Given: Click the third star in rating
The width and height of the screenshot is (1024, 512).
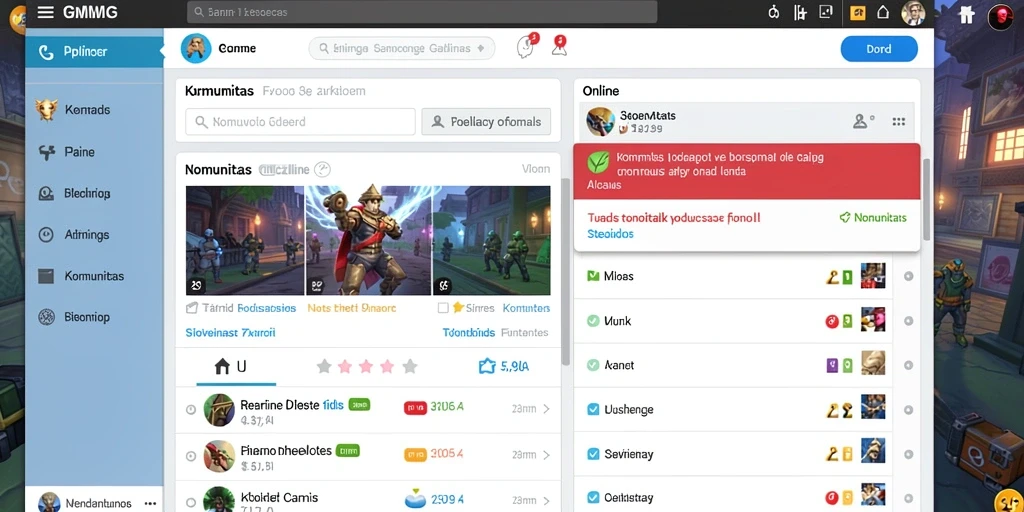Looking at the screenshot, I should (x=366, y=366).
